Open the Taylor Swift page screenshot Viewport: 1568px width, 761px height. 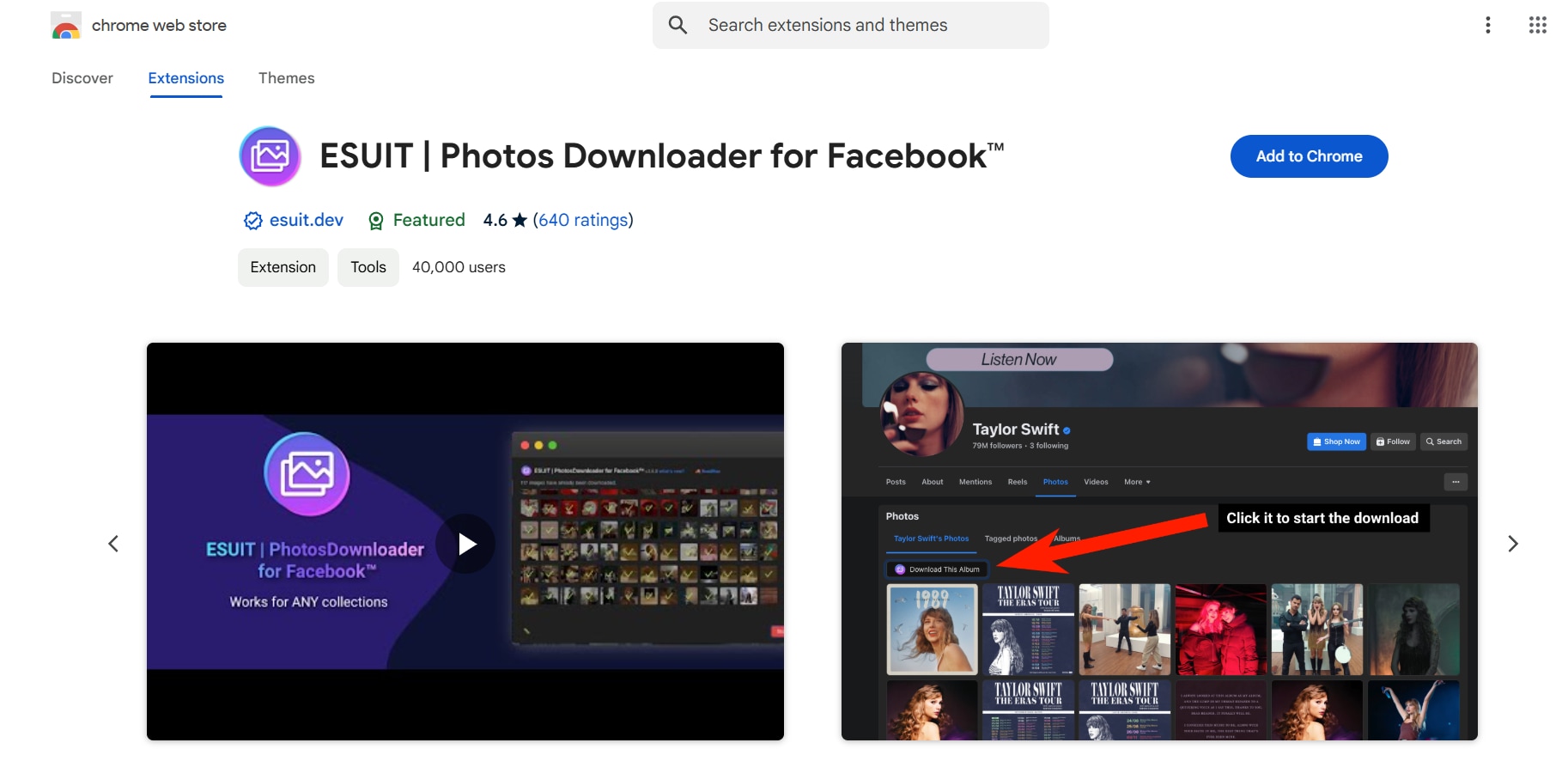coord(1159,542)
